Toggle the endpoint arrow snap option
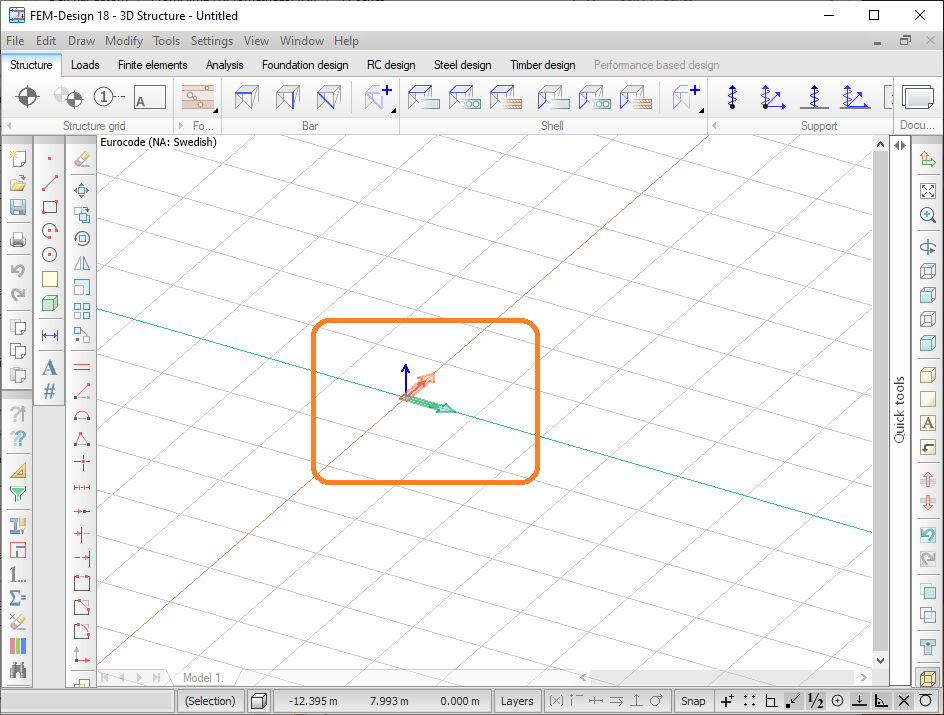Viewport: 944px width, 715px height. pyautogui.click(x=793, y=701)
